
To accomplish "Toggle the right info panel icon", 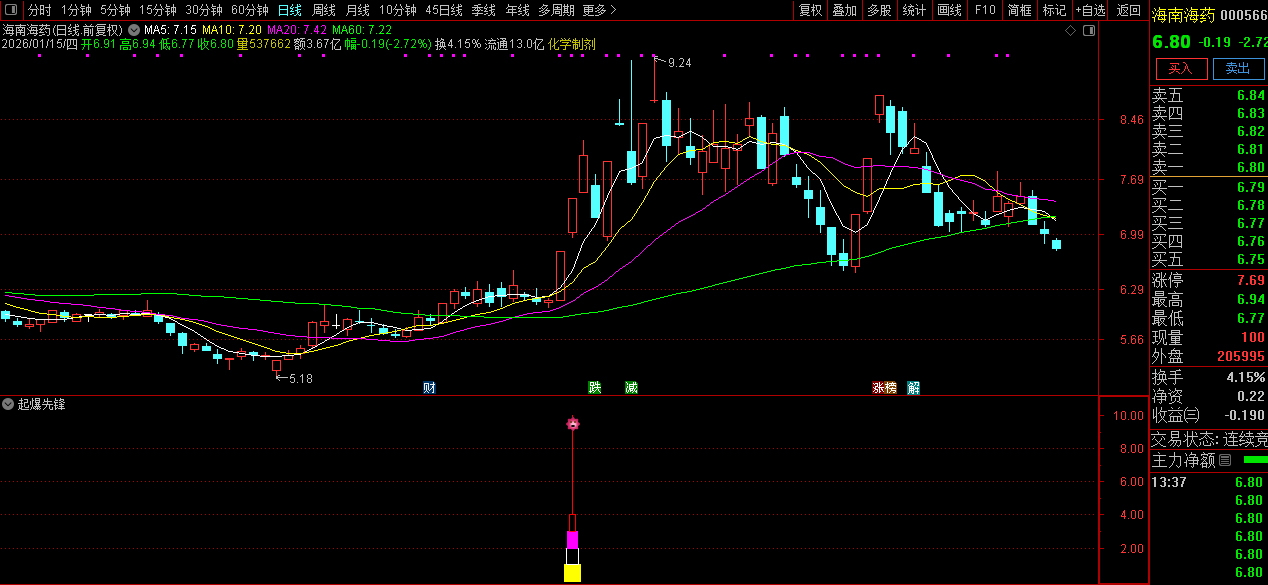I will pos(1090,31).
